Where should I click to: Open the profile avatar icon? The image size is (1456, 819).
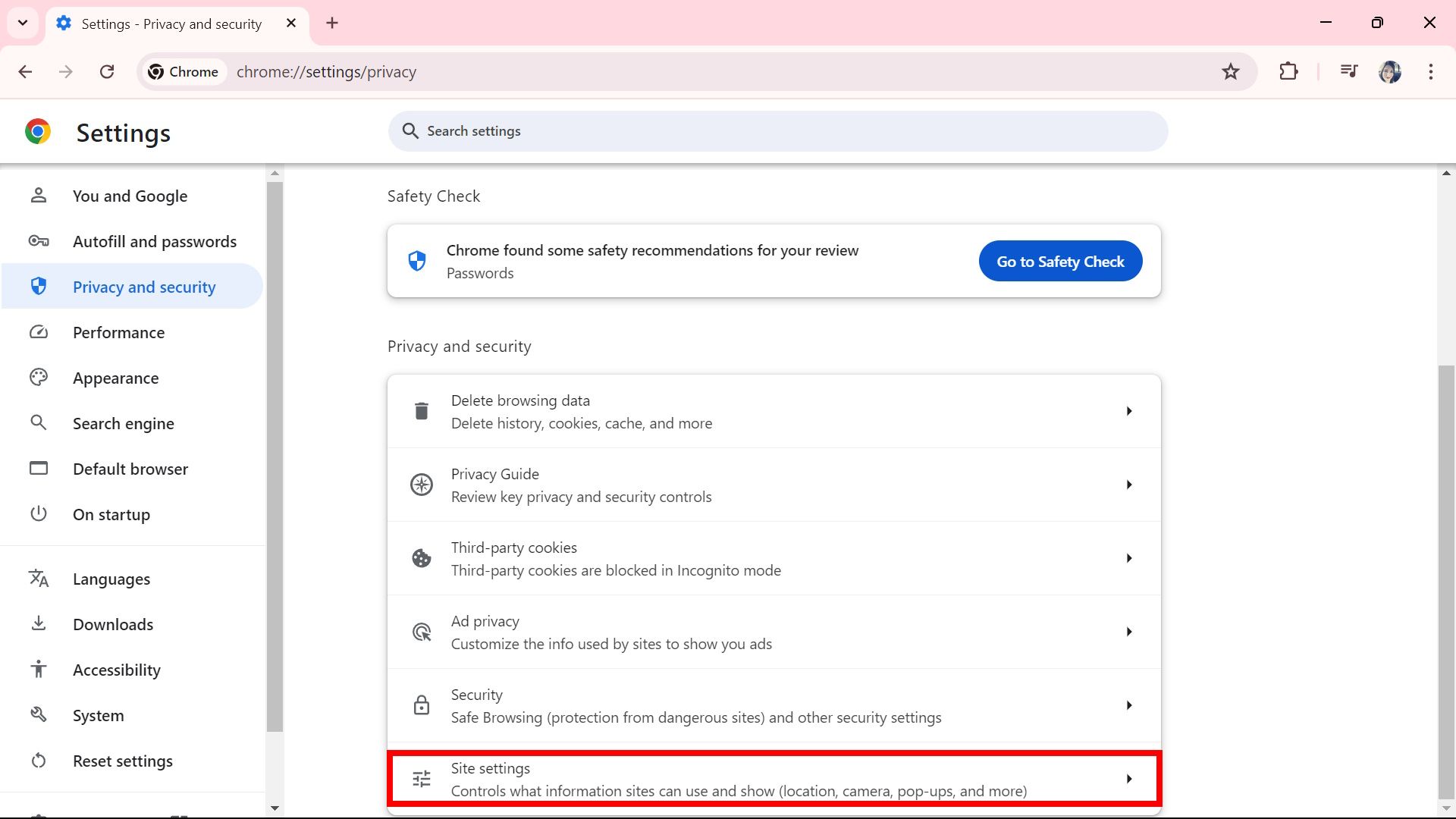click(1390, 71)
